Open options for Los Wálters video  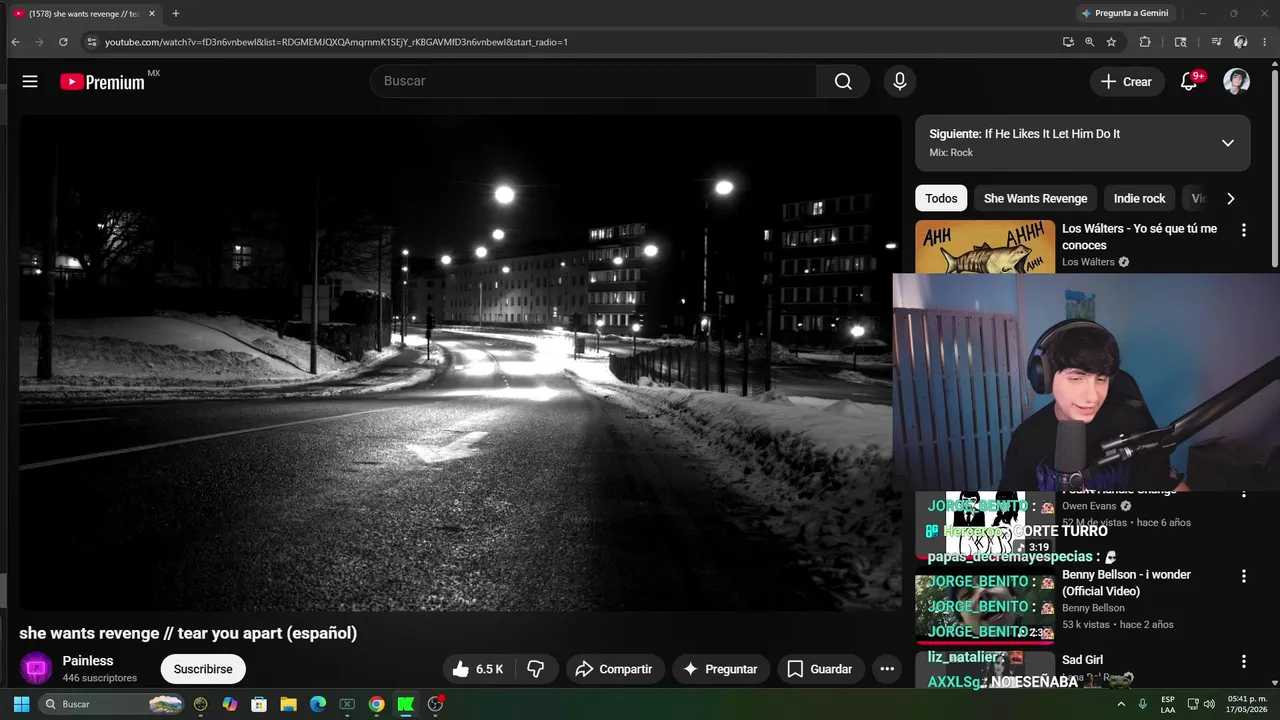(1243, 230)
